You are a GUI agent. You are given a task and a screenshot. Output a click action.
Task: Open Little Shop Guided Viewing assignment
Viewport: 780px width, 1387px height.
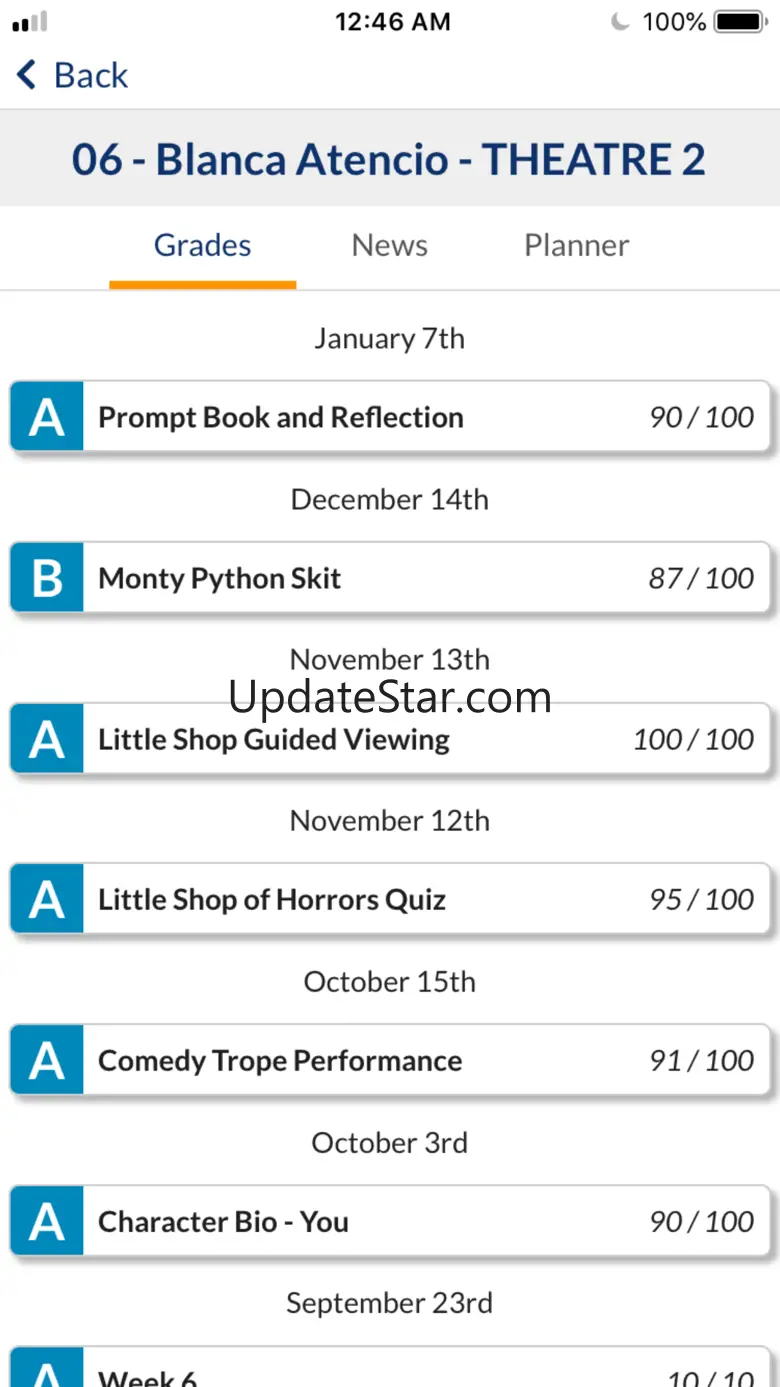click(274, 740)
